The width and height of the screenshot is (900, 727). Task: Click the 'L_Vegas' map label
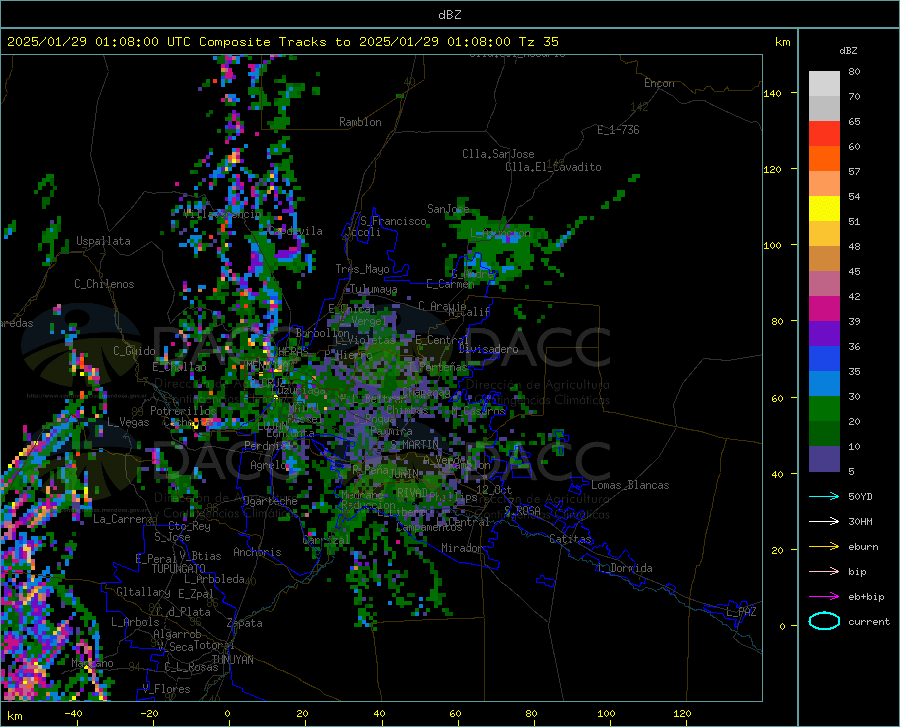[128, 422]
